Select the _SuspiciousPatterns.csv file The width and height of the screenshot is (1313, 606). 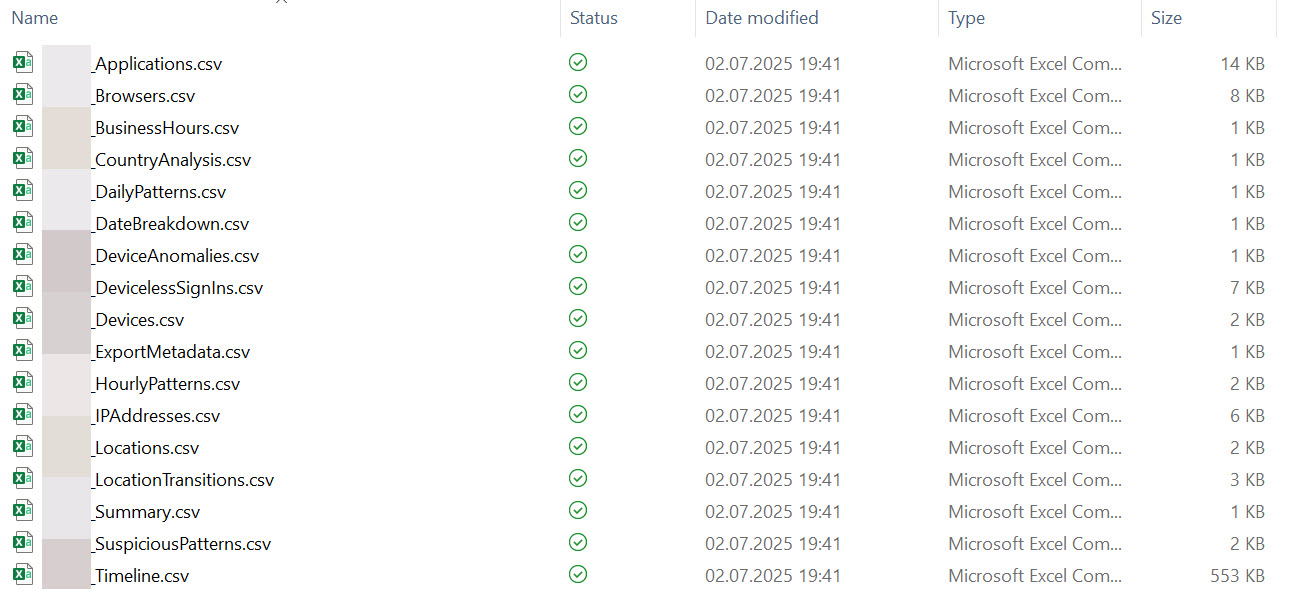[x=182, y=544]
